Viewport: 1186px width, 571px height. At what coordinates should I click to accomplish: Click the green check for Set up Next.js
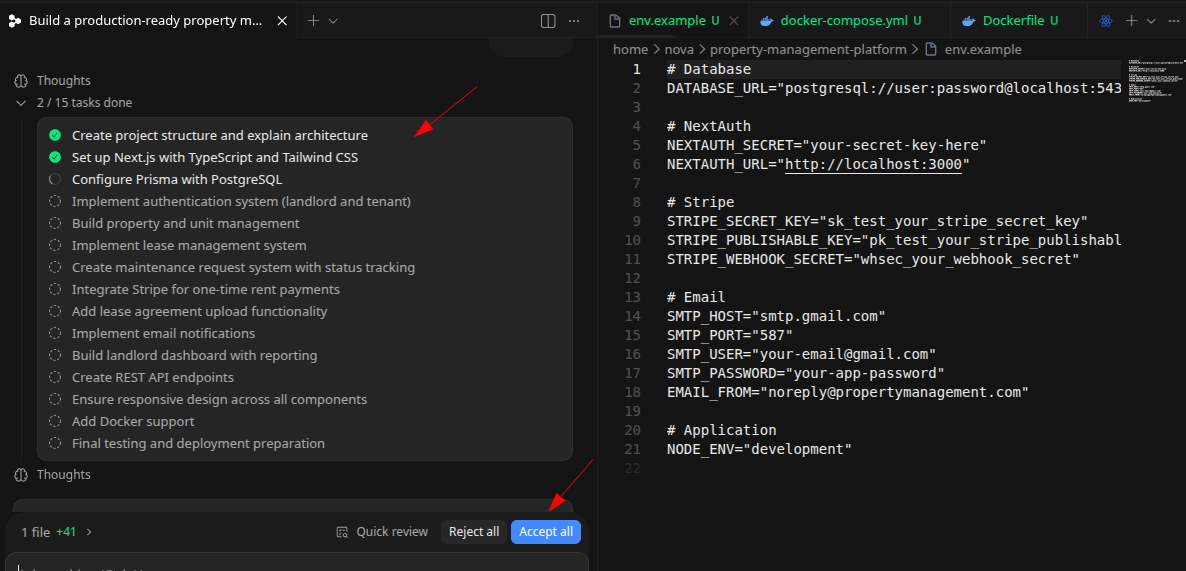[x=54, y=157]
